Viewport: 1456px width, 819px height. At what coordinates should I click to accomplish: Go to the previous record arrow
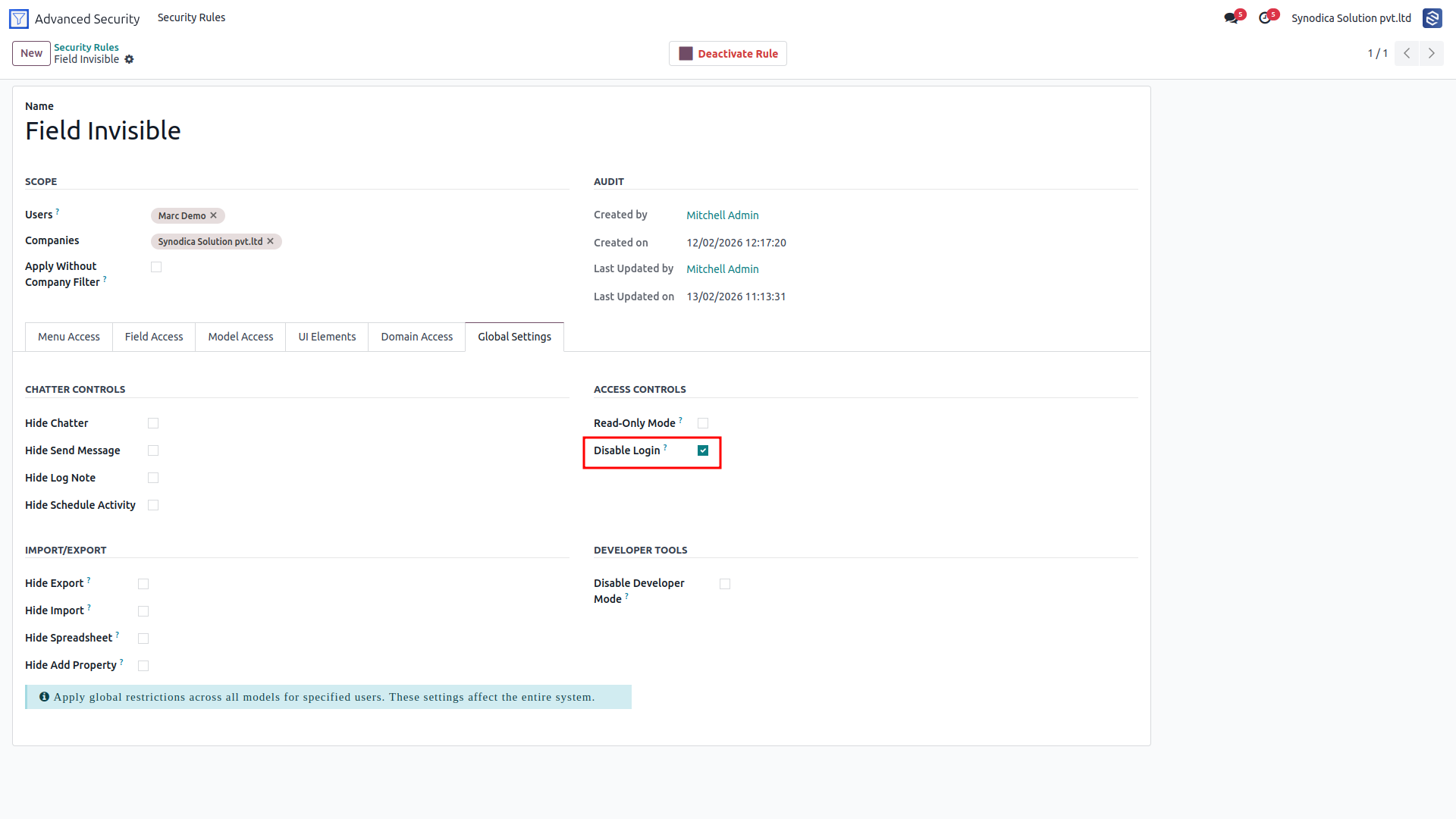(x=1407, y=53)
